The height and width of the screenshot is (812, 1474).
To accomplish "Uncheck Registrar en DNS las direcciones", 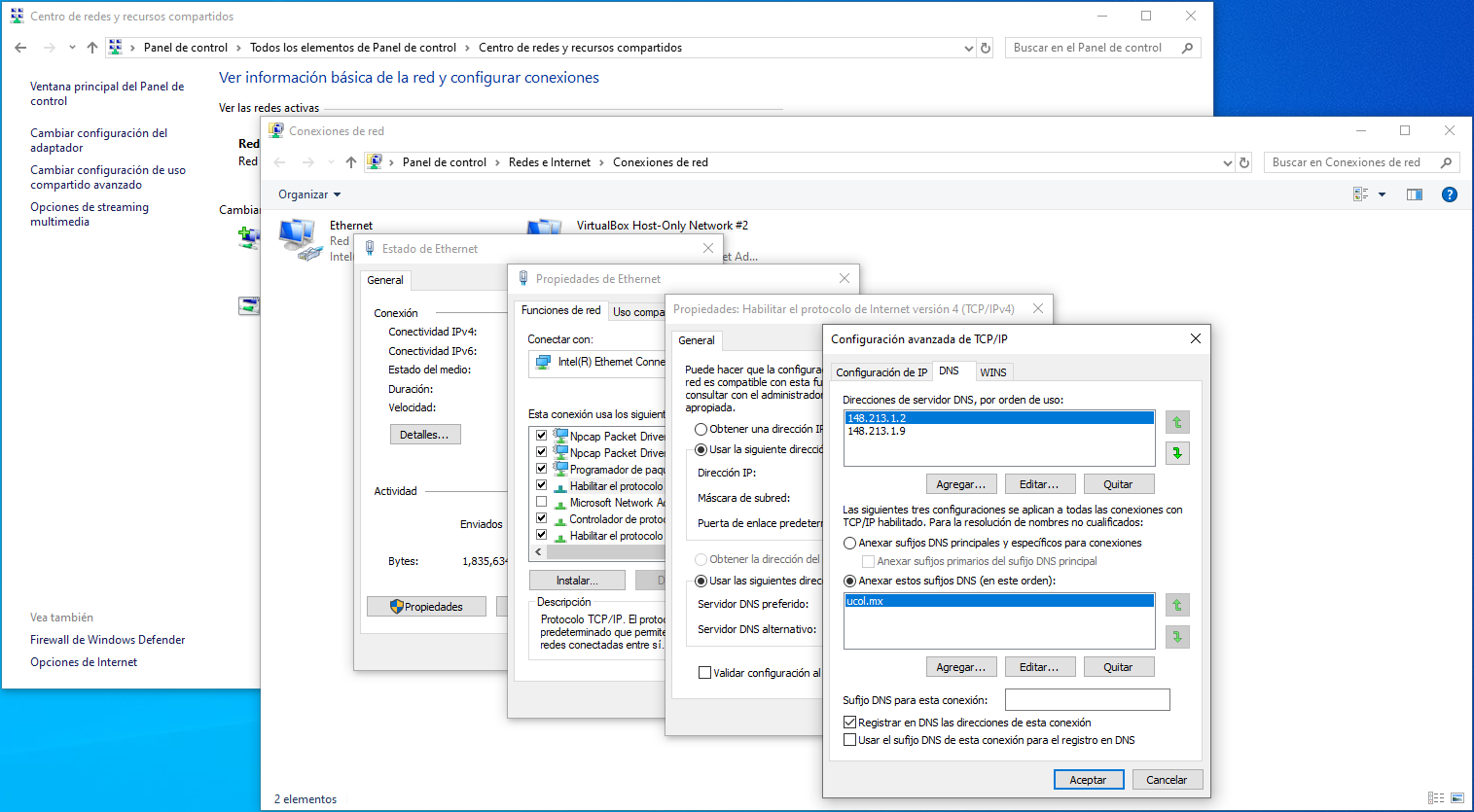I will tap(850, 723).
